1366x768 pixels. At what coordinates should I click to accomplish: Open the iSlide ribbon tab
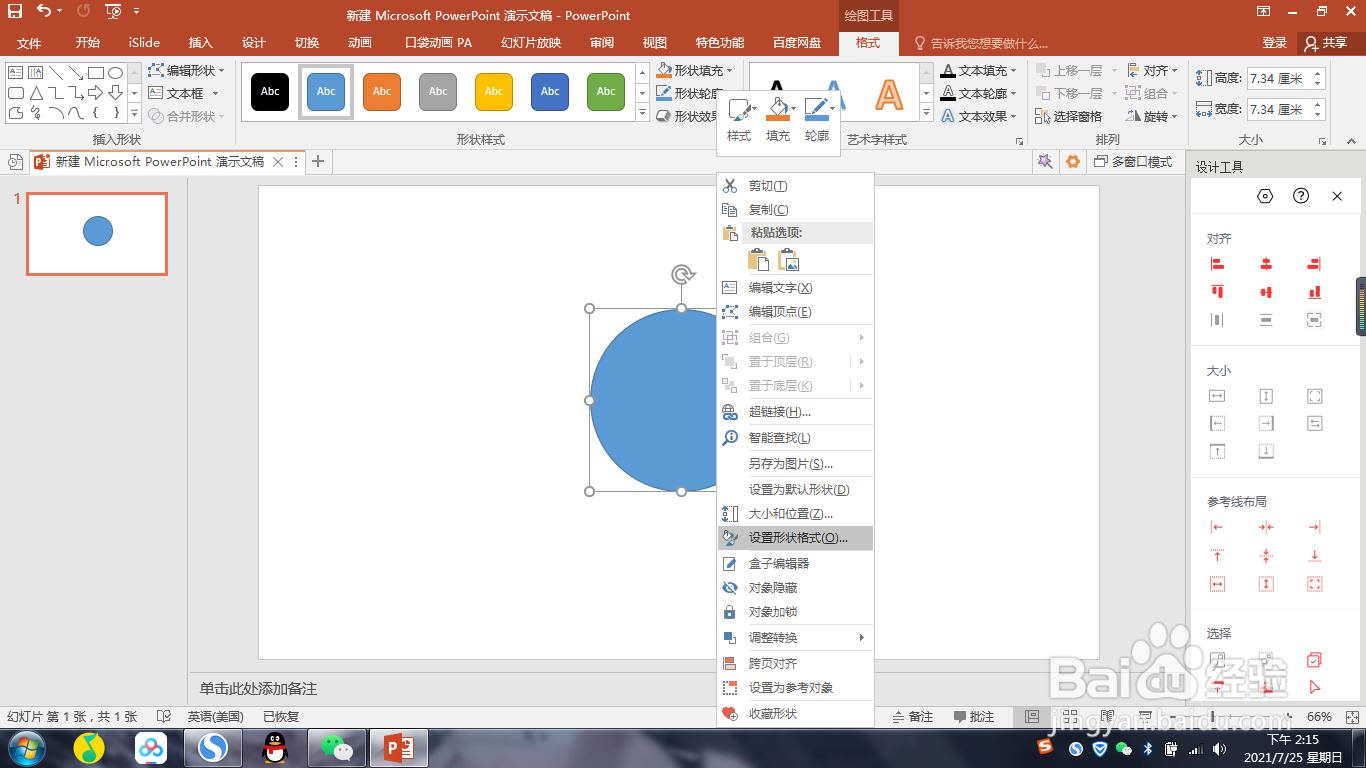pos(144,43)
